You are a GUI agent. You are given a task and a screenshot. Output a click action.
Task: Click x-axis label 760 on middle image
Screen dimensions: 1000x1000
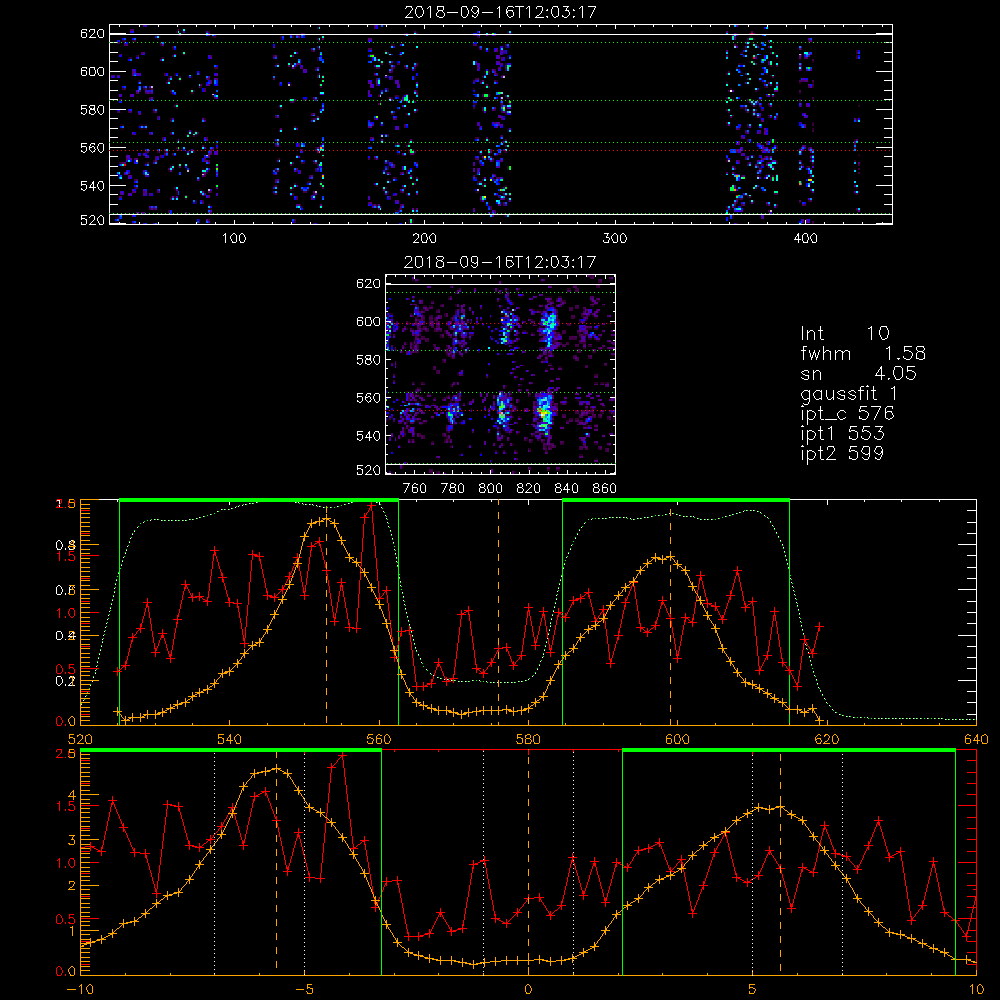415,489
